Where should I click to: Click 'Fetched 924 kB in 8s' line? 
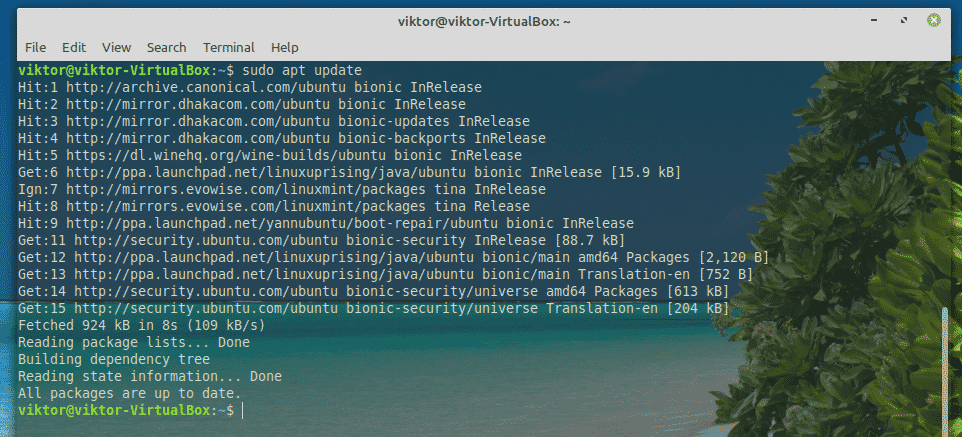(142, 325)
